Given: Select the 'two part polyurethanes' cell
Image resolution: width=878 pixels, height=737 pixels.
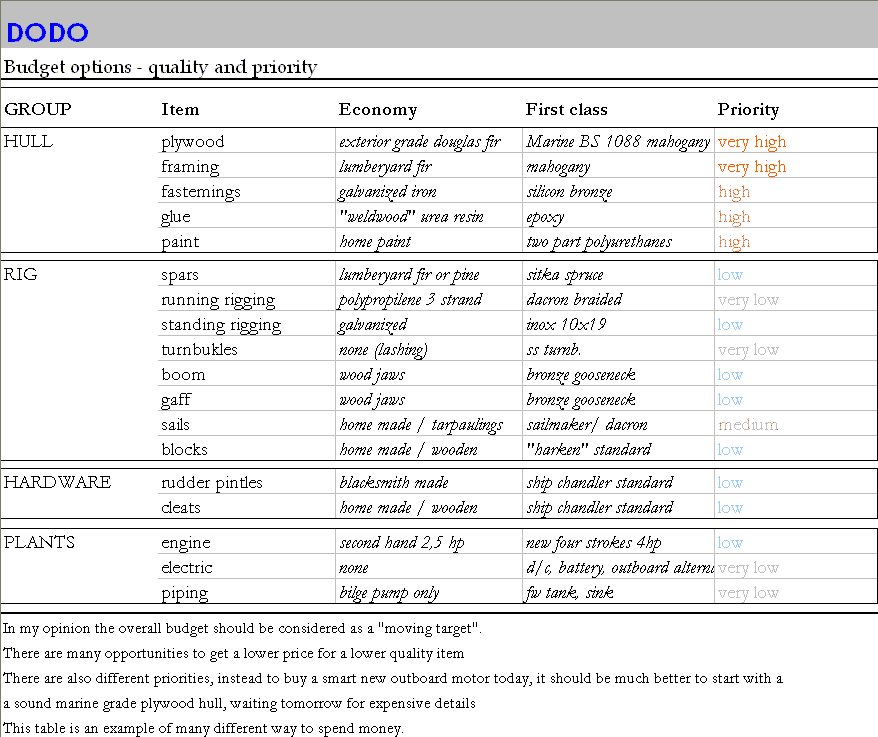Looking at the screenshot, I should [x=599, y=242].
